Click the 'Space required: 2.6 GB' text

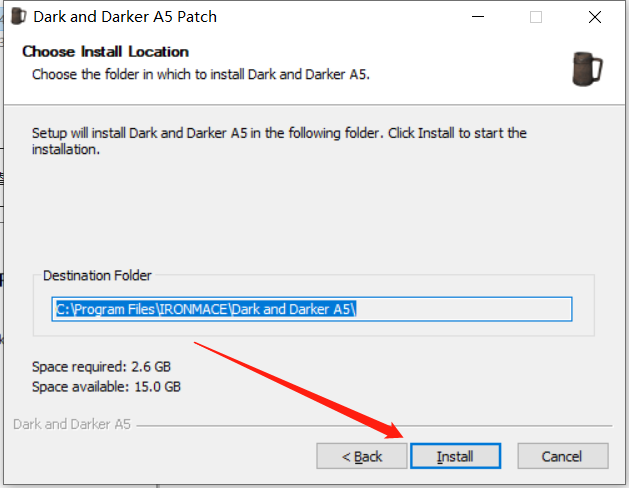click(101, 367)
